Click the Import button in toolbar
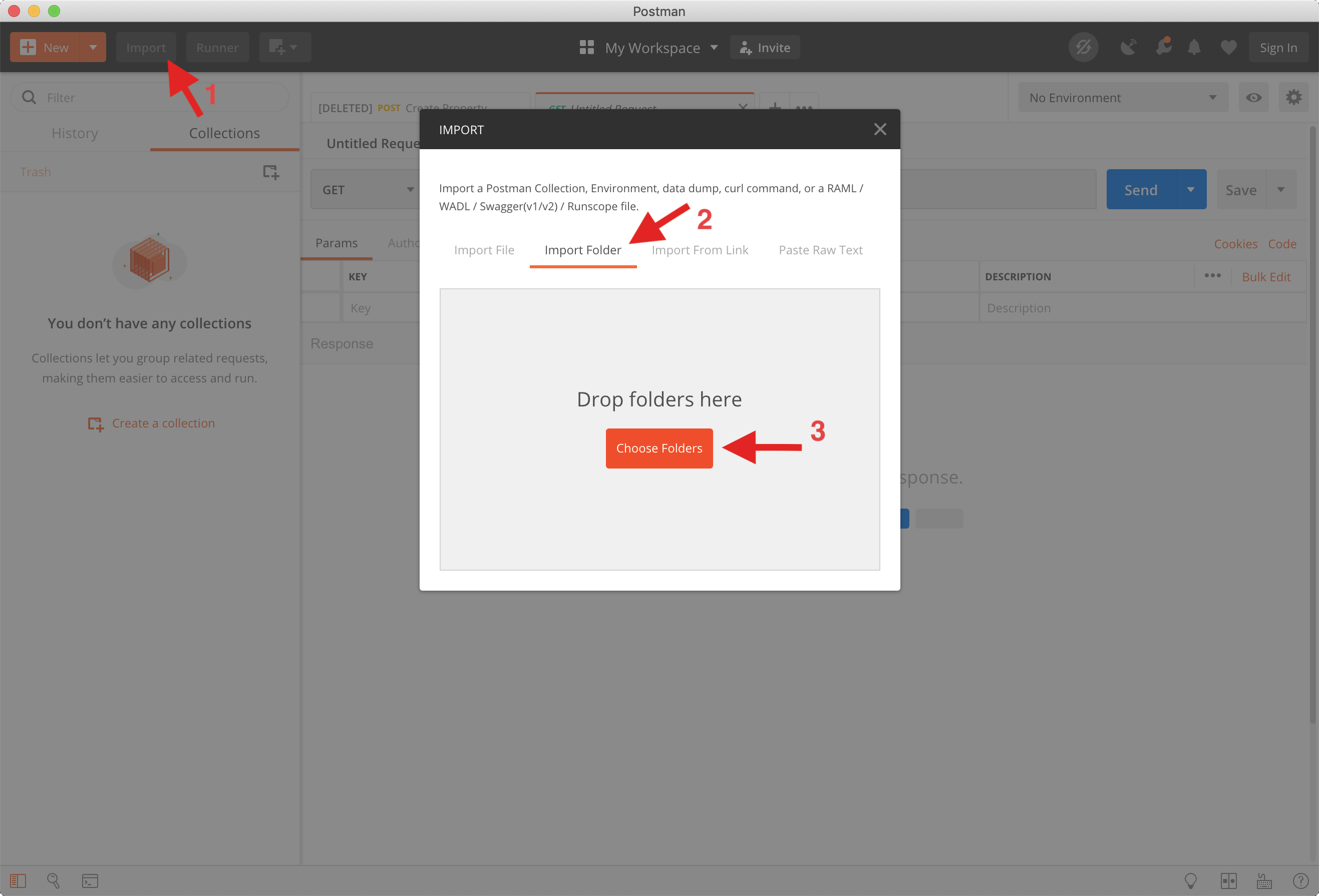Image resolution: width=1319 pixels, height=896 pixels. tap(146, 47)
